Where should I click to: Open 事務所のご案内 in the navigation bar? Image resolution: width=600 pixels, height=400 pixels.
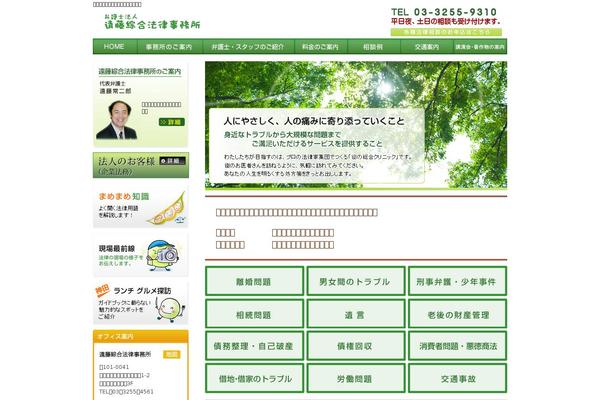[x=169, y=46]
